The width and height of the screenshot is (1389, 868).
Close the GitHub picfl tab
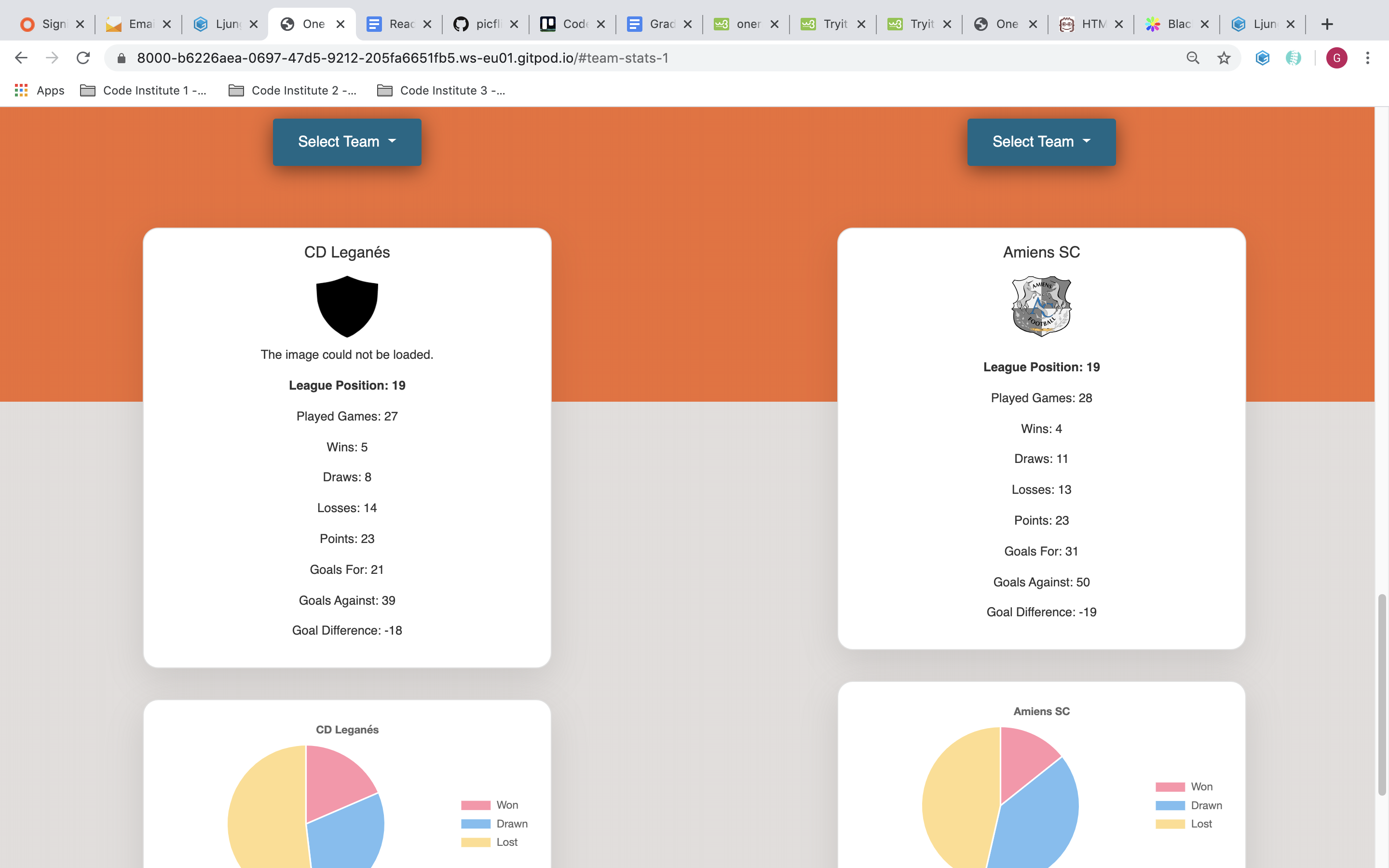[x=514, y=24]
